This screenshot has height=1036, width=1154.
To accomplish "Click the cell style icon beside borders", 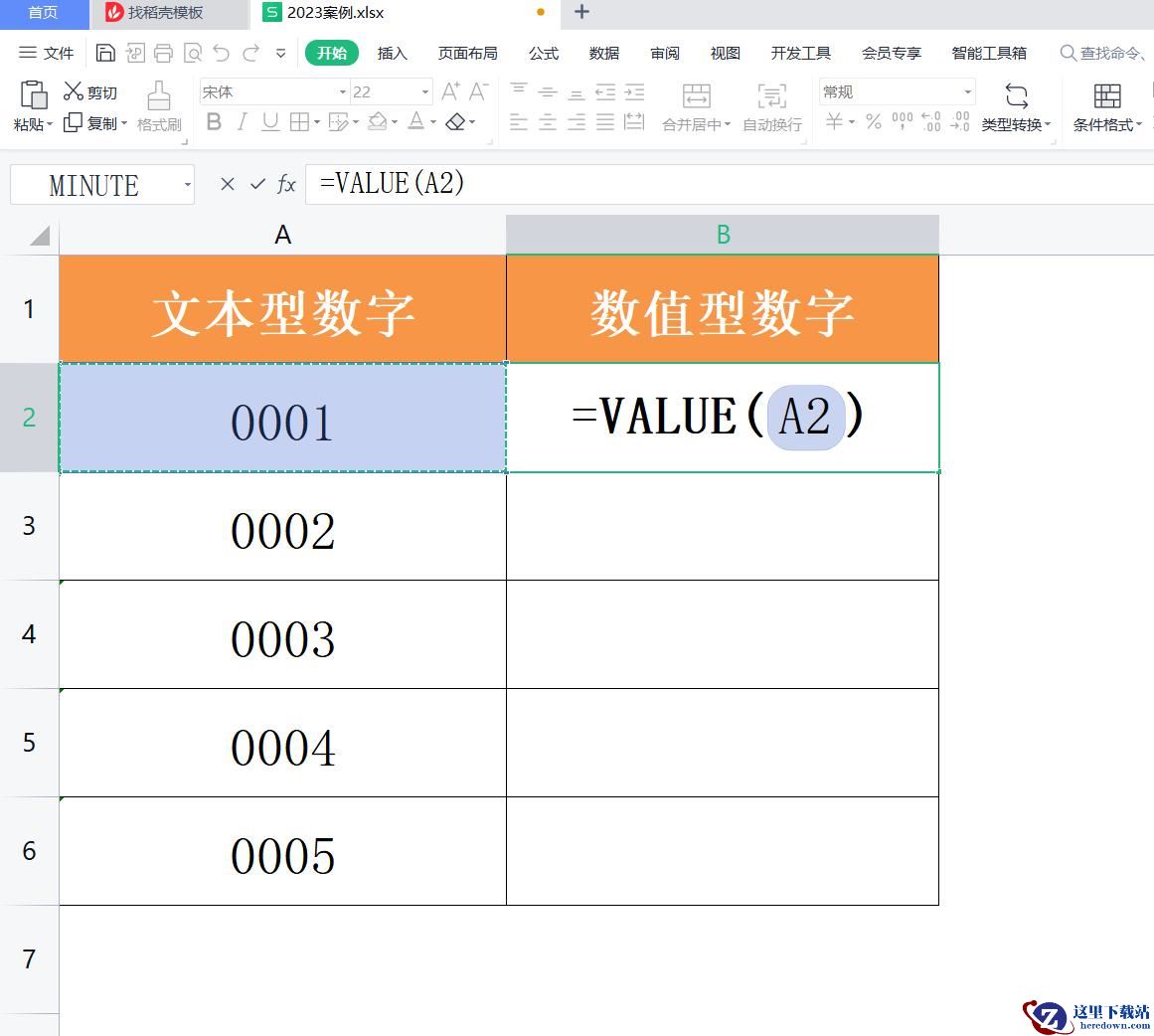I will [338, 121].
